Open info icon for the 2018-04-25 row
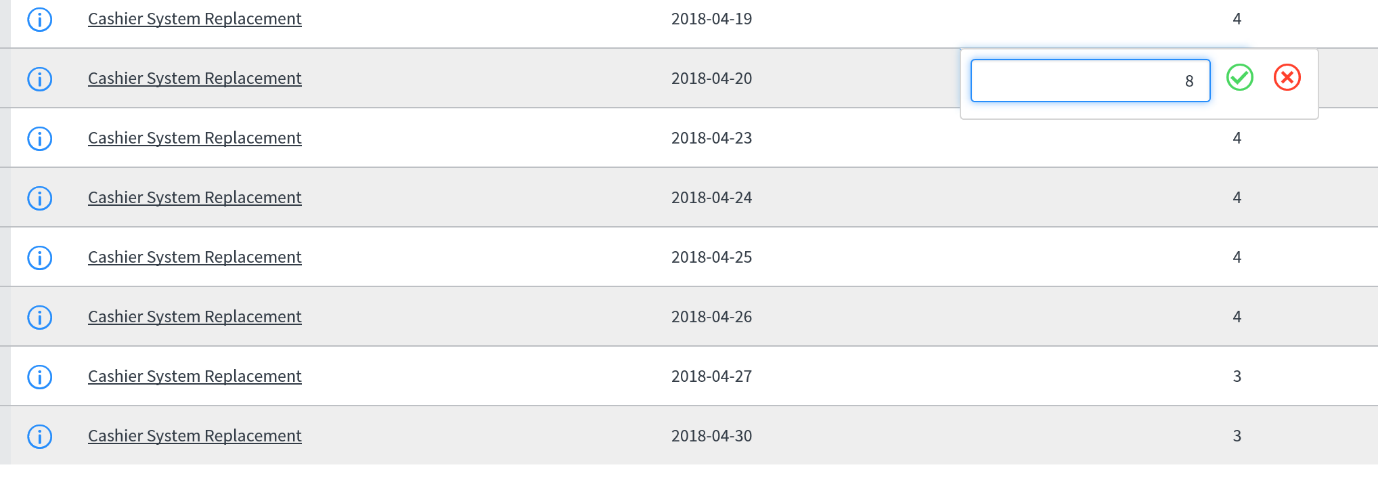This screenshot has width=1378, height=478. 39,257
